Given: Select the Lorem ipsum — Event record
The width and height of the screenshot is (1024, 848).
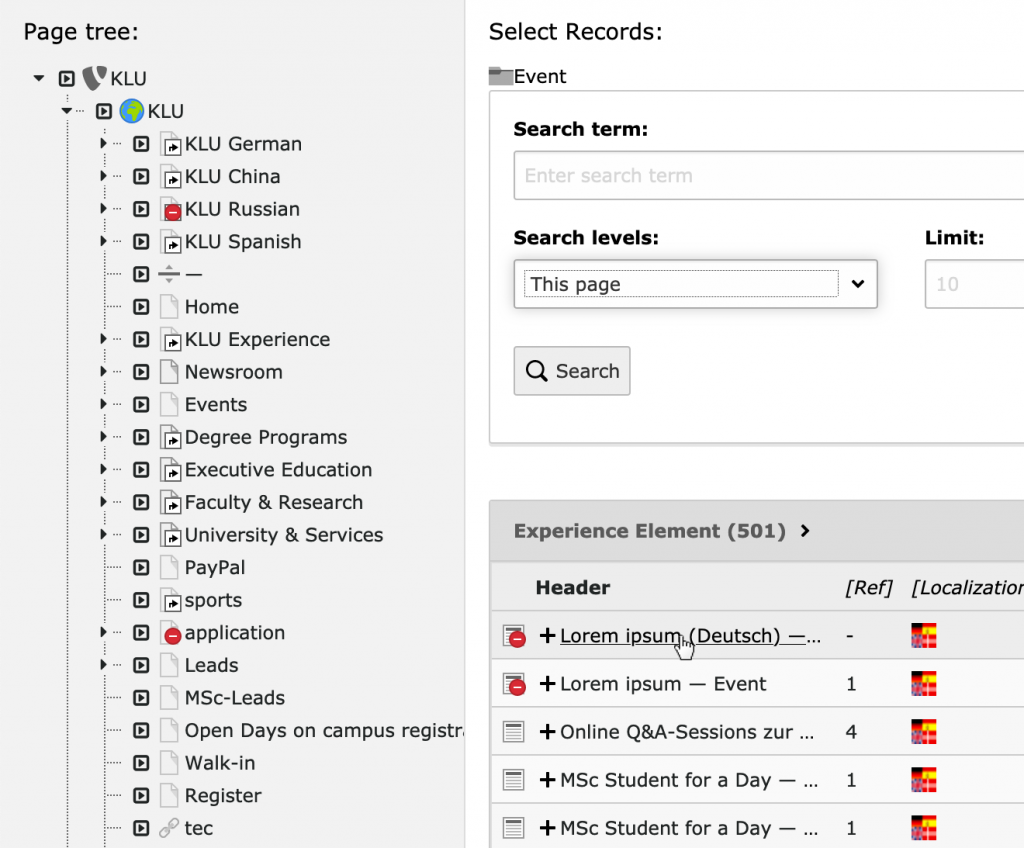Looking at the screenshot, I should click(x=663, y=684).
